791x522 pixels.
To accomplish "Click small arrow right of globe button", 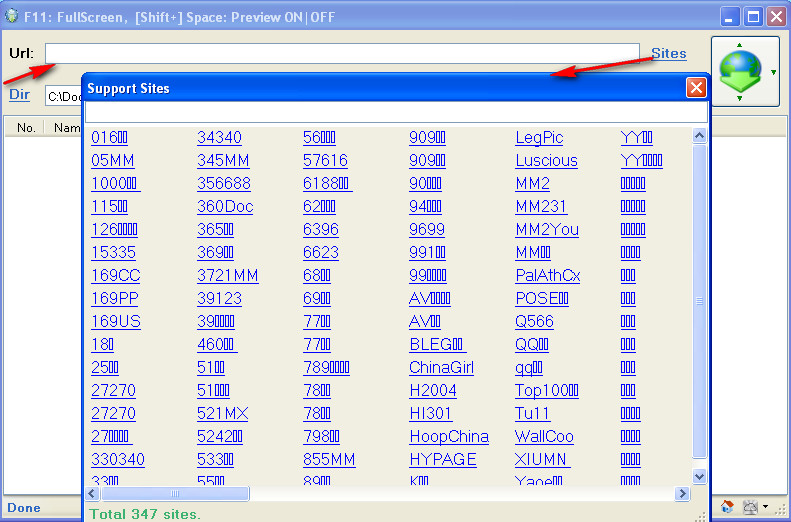I will pos(773,72).
